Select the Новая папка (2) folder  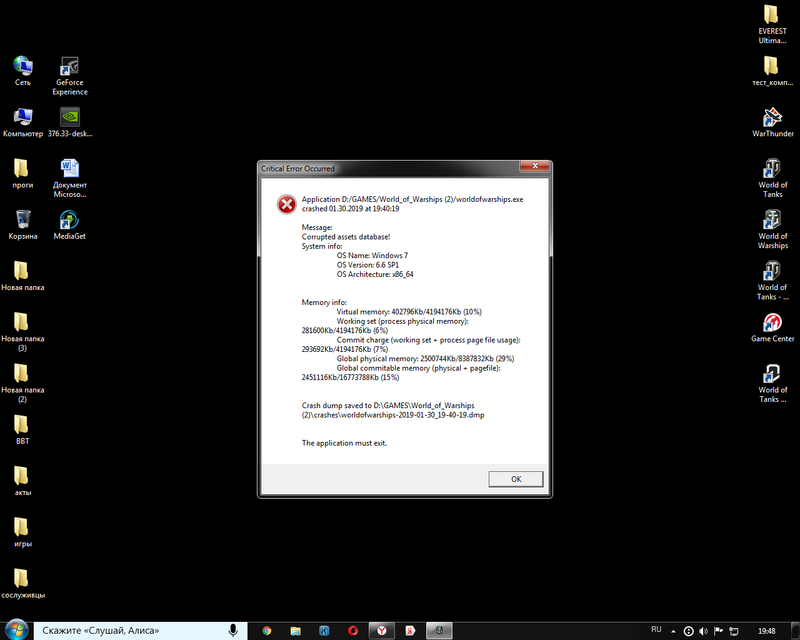22,383
